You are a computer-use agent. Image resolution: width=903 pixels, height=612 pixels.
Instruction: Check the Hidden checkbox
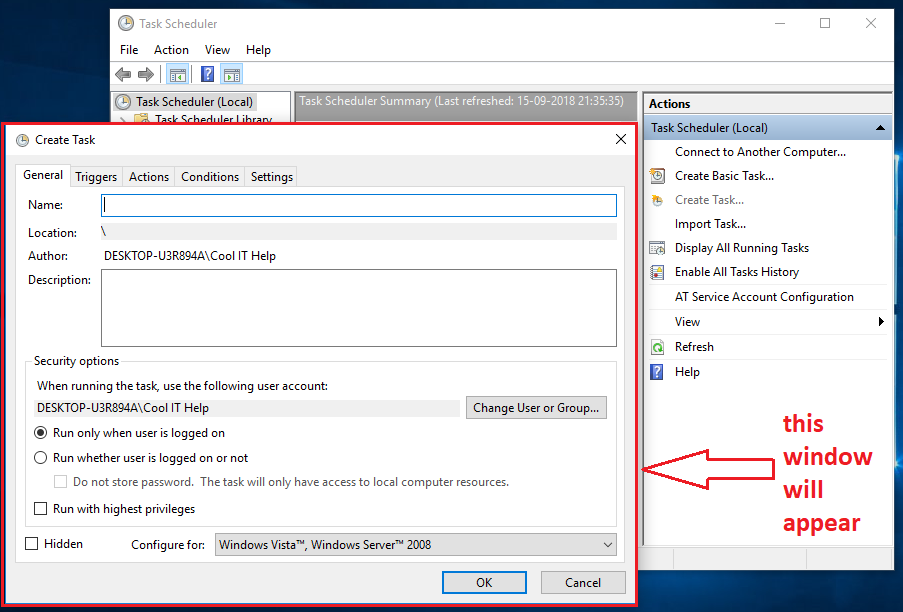pos(32,543)
